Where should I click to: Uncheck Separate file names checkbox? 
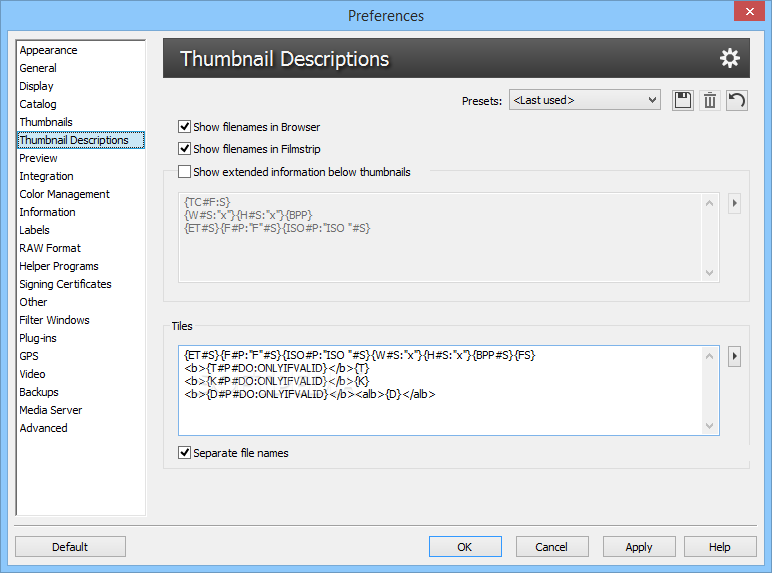point(184,453)
